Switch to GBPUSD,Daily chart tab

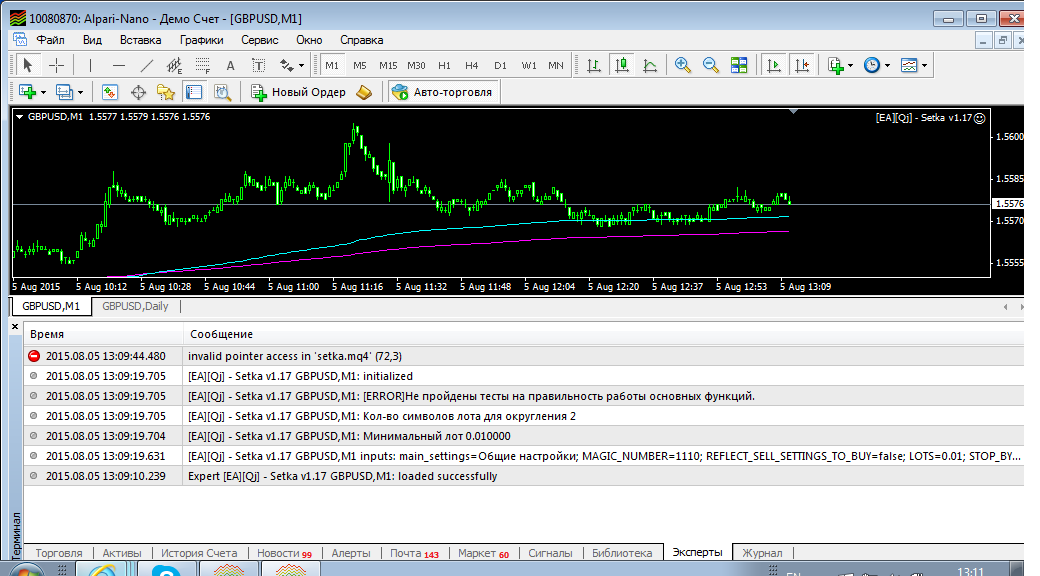[135, 306]
